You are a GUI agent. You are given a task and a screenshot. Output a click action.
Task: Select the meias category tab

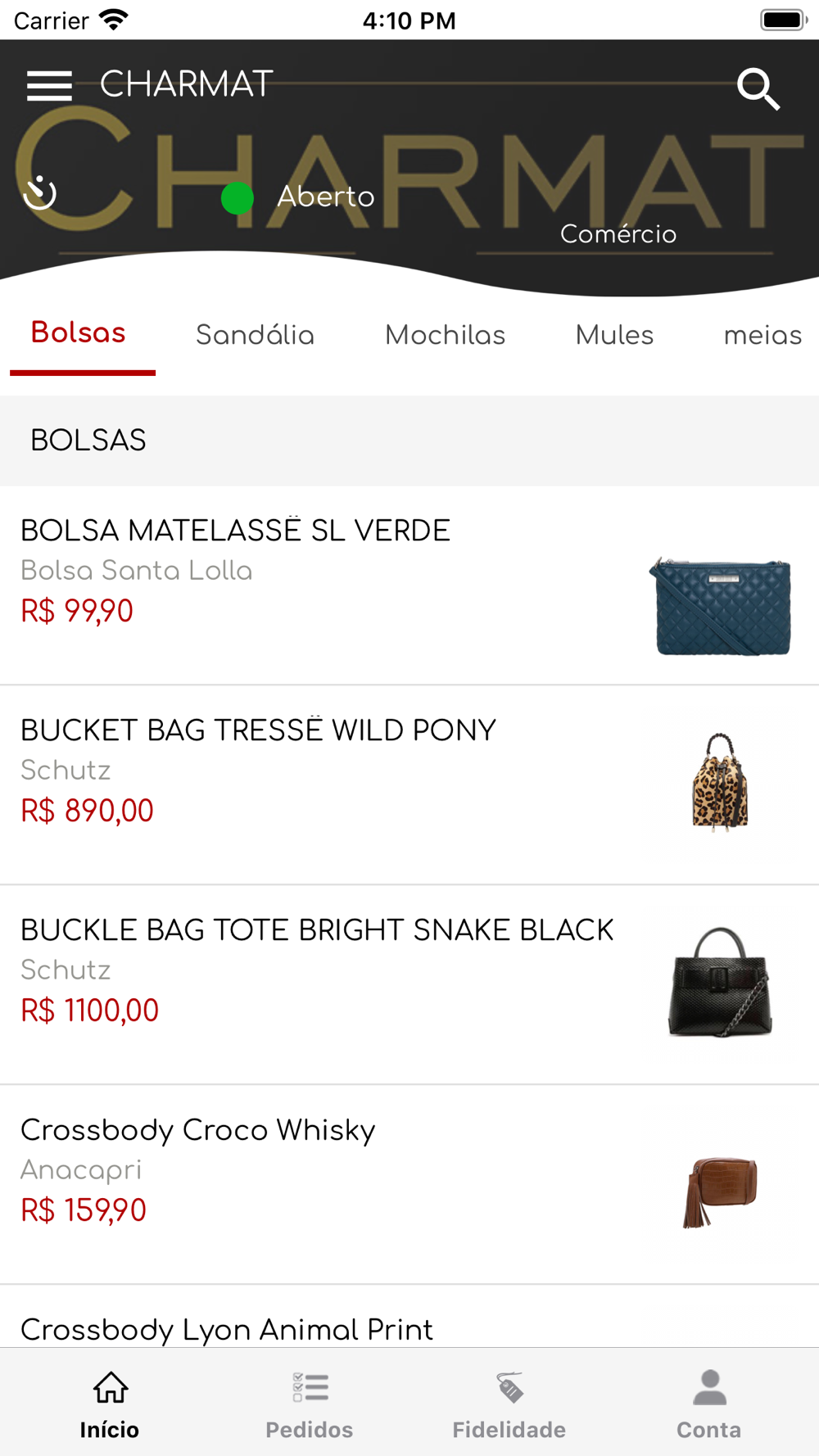tap(762, 335)
